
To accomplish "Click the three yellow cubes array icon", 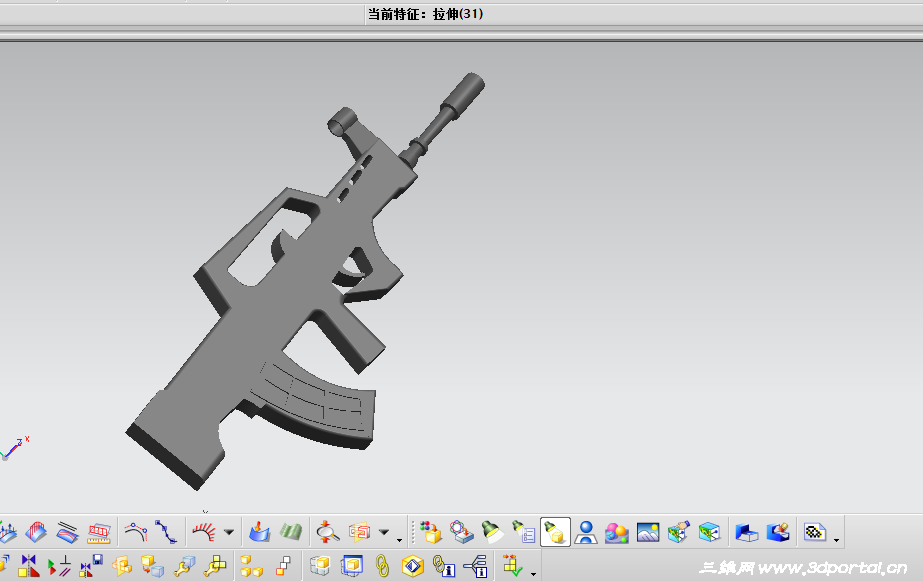I will pyautogui.click(x=251, y=566).
